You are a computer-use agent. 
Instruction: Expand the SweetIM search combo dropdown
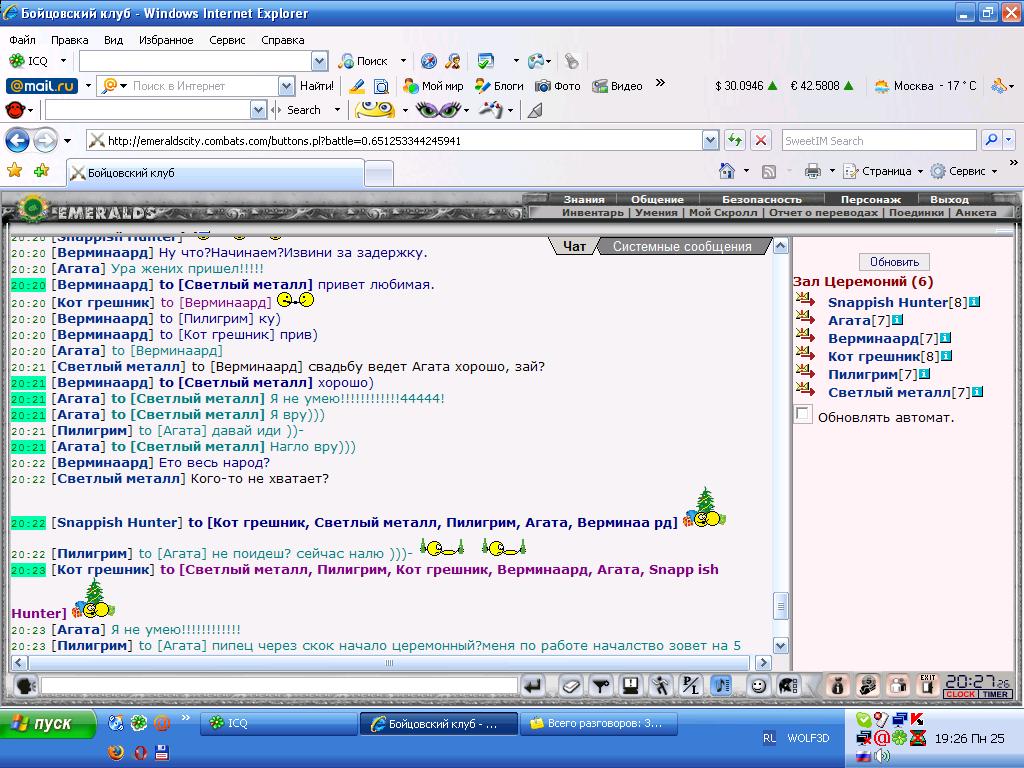pos(259,110)
